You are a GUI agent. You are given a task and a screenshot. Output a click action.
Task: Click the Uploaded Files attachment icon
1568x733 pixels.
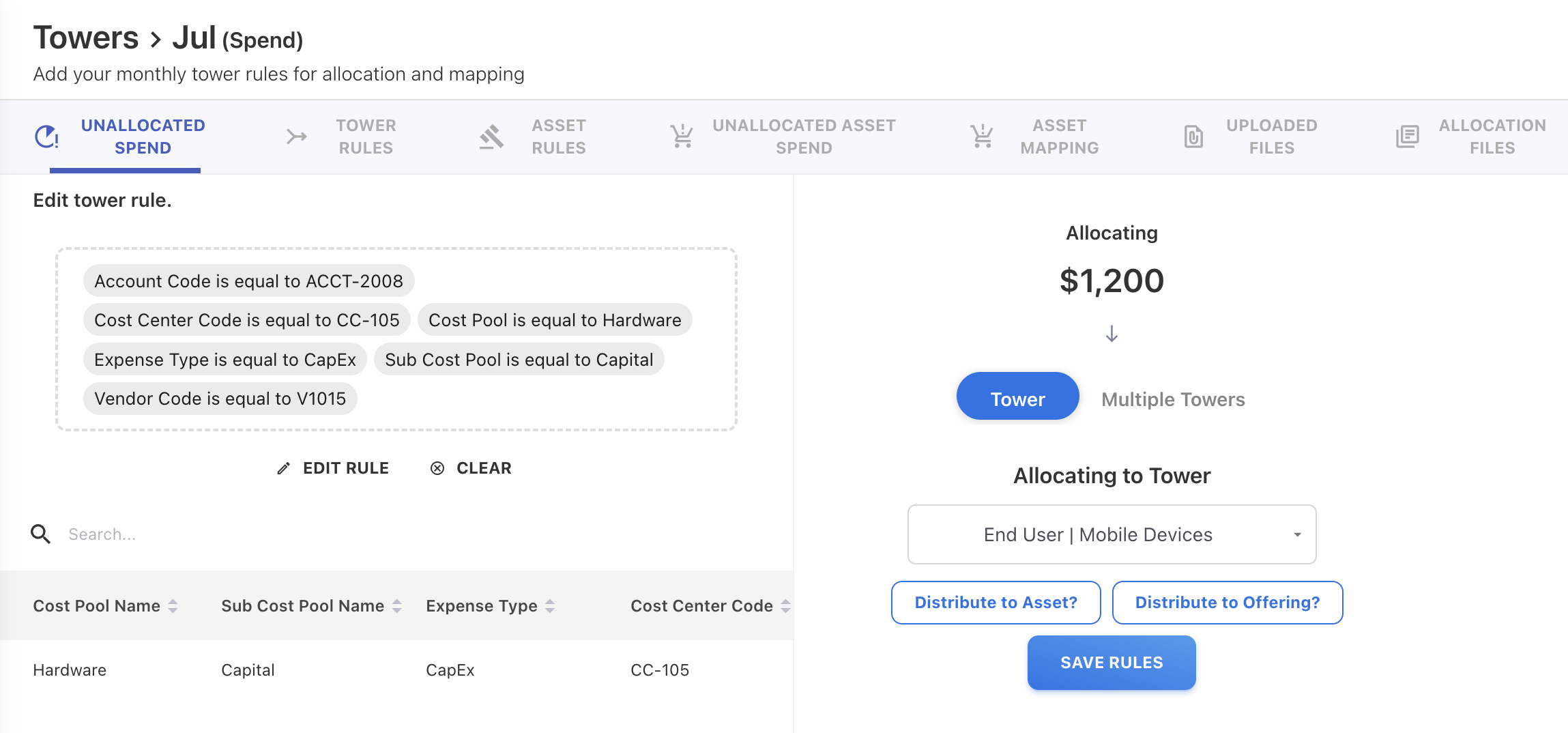coord(1193,136)
